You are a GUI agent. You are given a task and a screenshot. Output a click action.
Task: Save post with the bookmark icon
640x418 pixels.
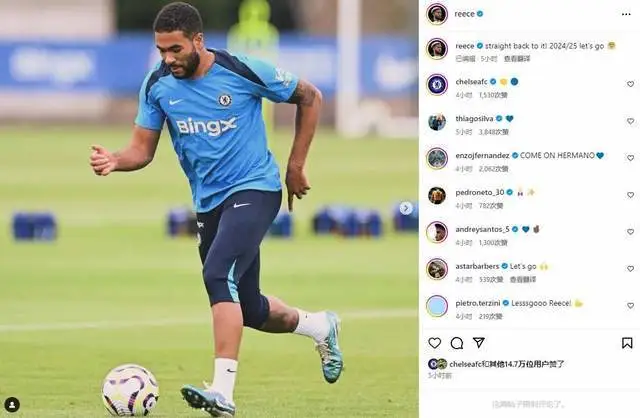(x=627, y=343)
